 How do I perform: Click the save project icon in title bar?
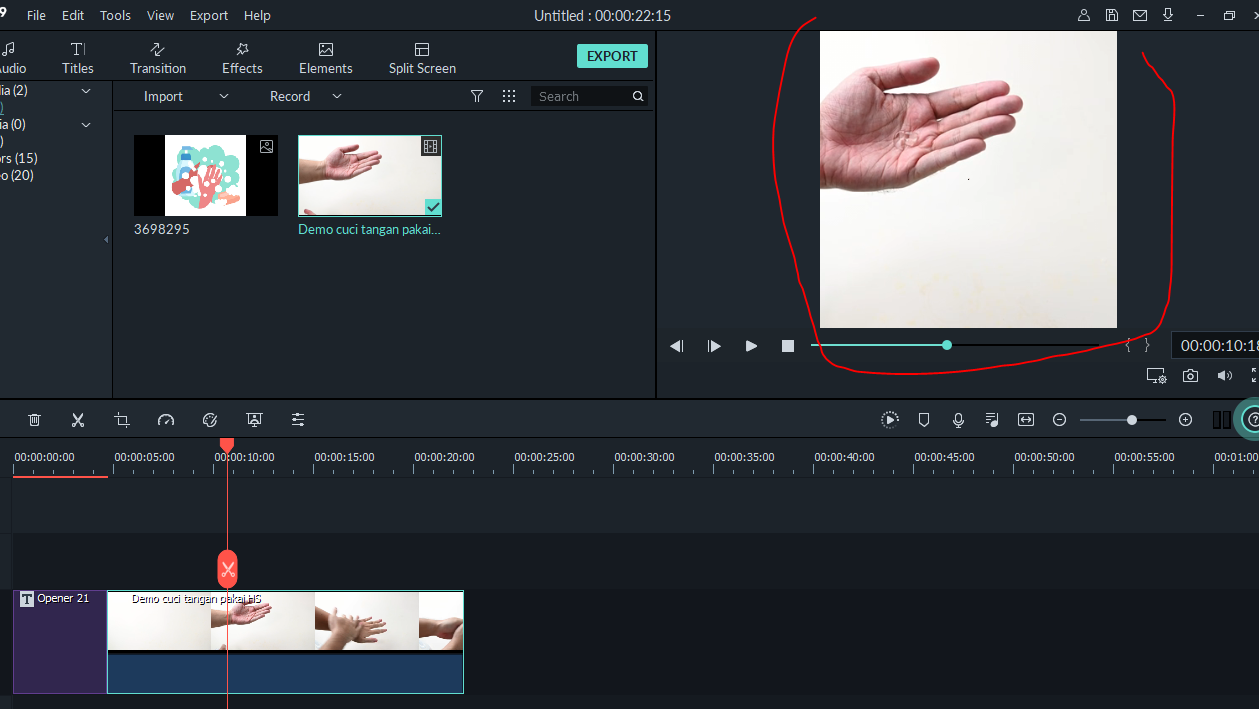tap(1112, 15)
